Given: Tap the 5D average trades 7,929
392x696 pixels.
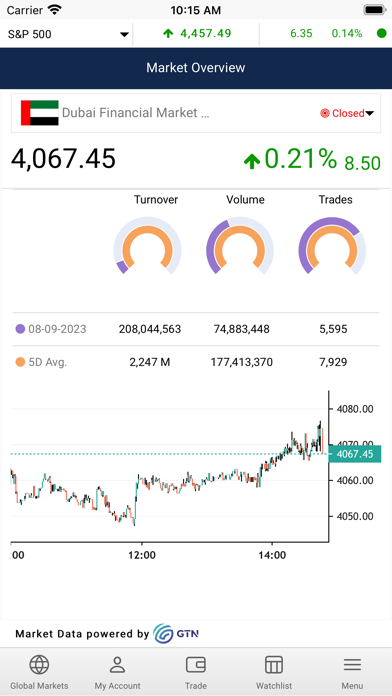Looking at the screenshot, I should 333,362.
